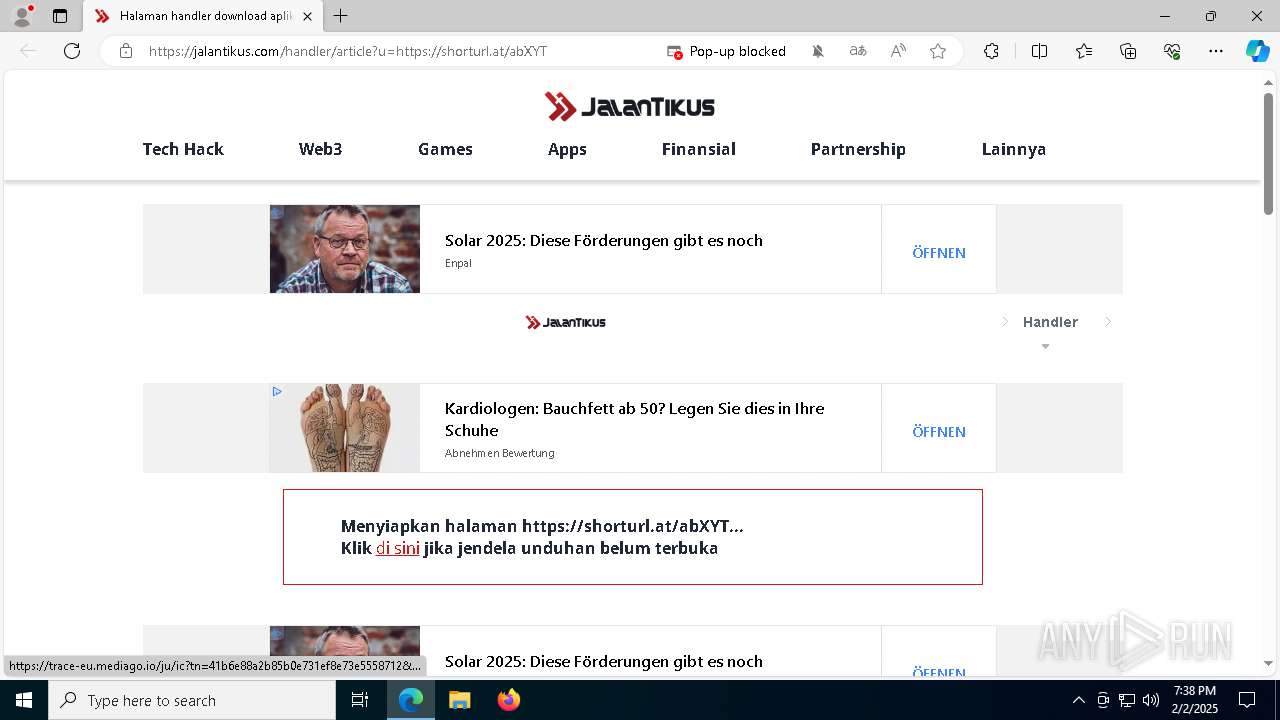Add this page to favorites star

(938, 51)
